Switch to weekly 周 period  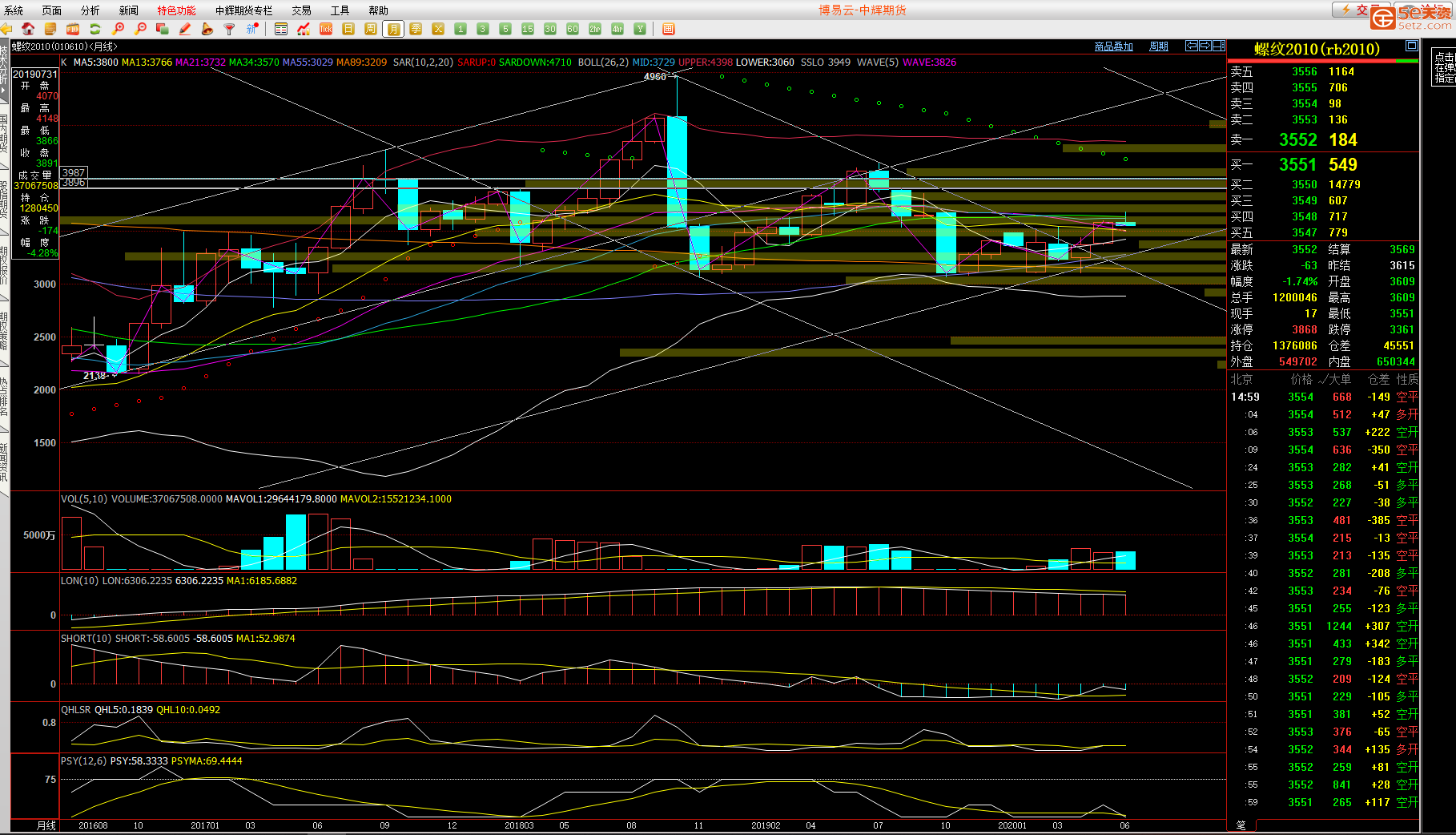tap(371, 29)
